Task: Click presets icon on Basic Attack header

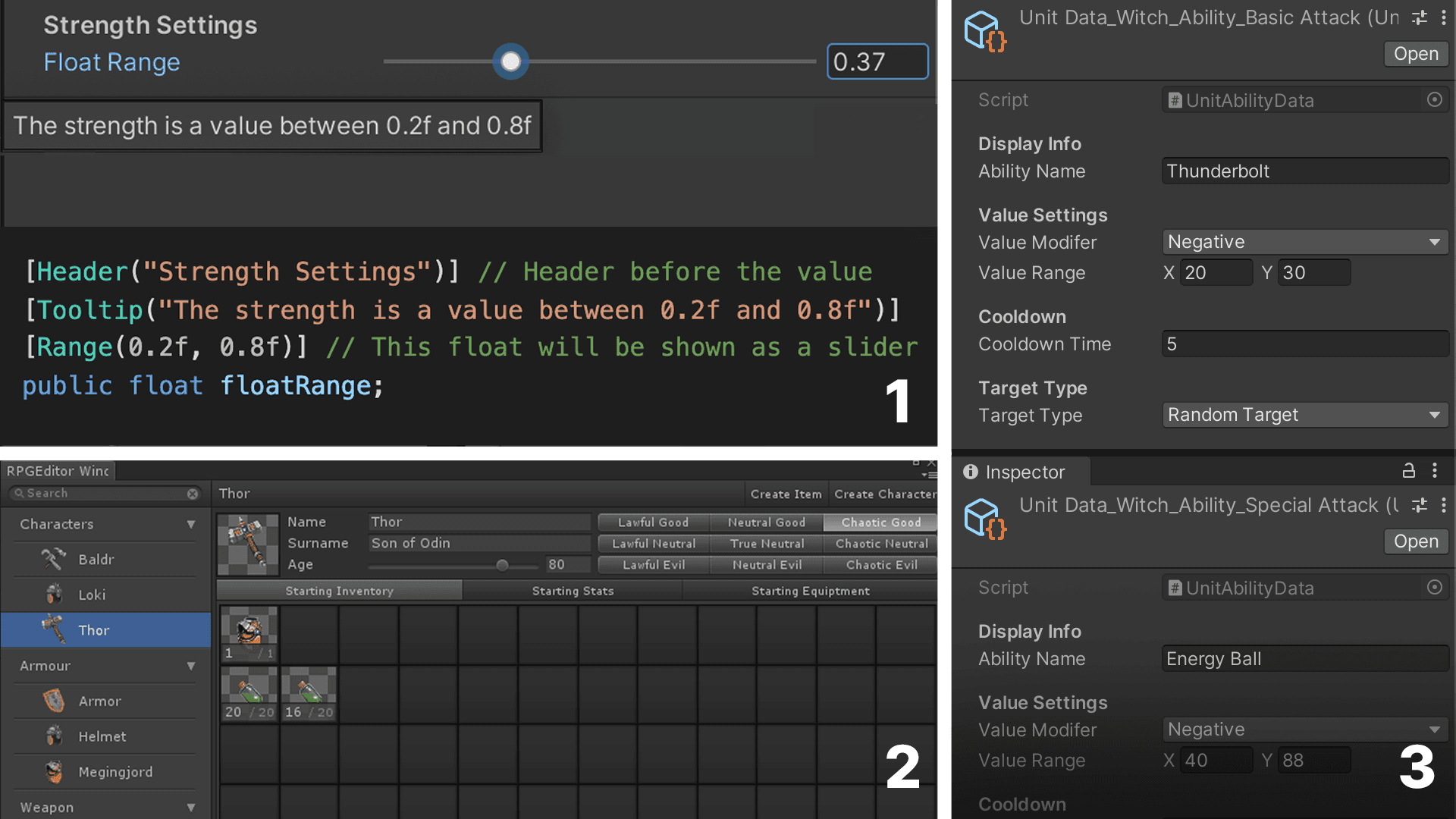Action: [1420, 17]
